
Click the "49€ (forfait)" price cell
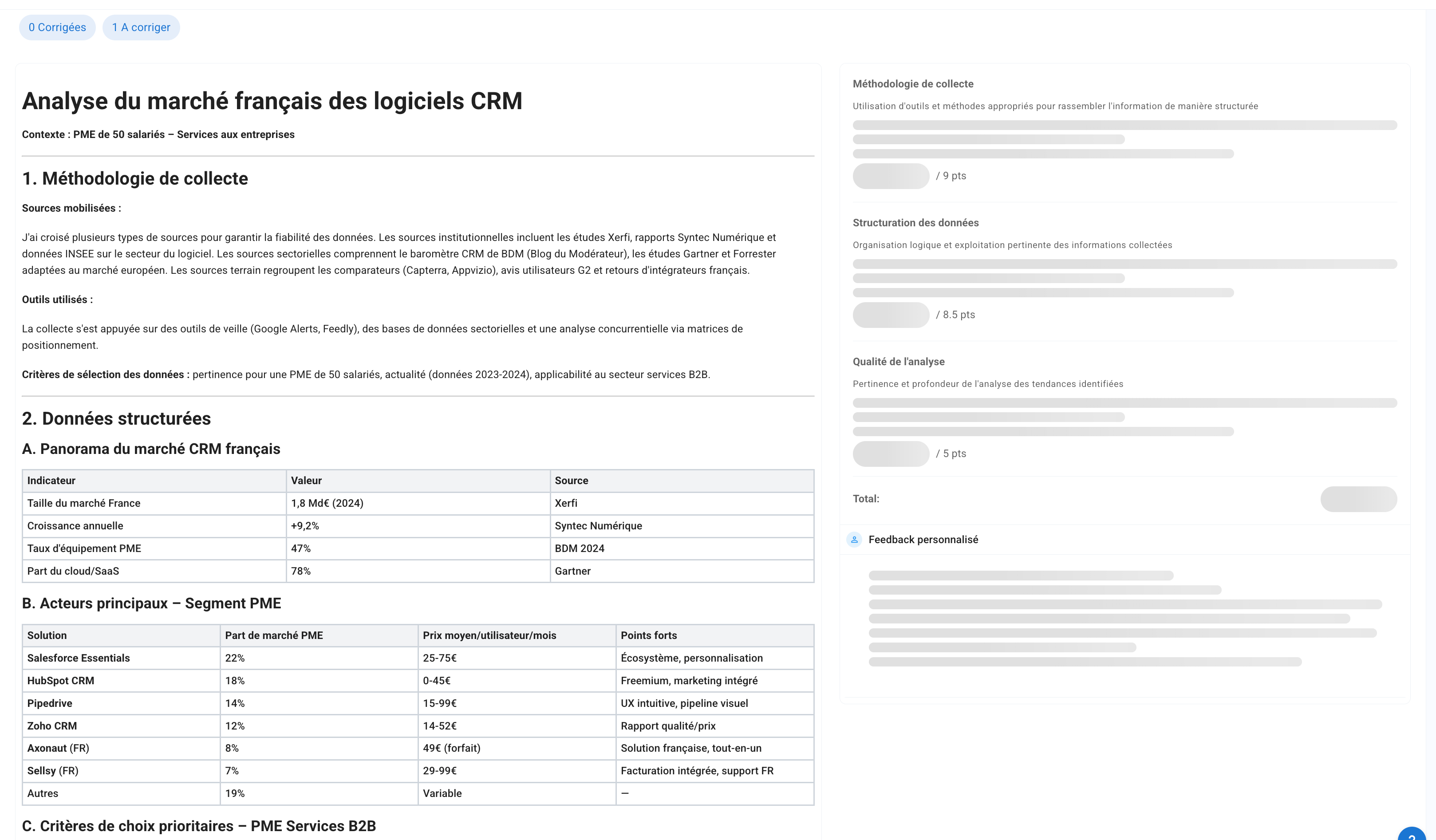(x=517, y=748)
